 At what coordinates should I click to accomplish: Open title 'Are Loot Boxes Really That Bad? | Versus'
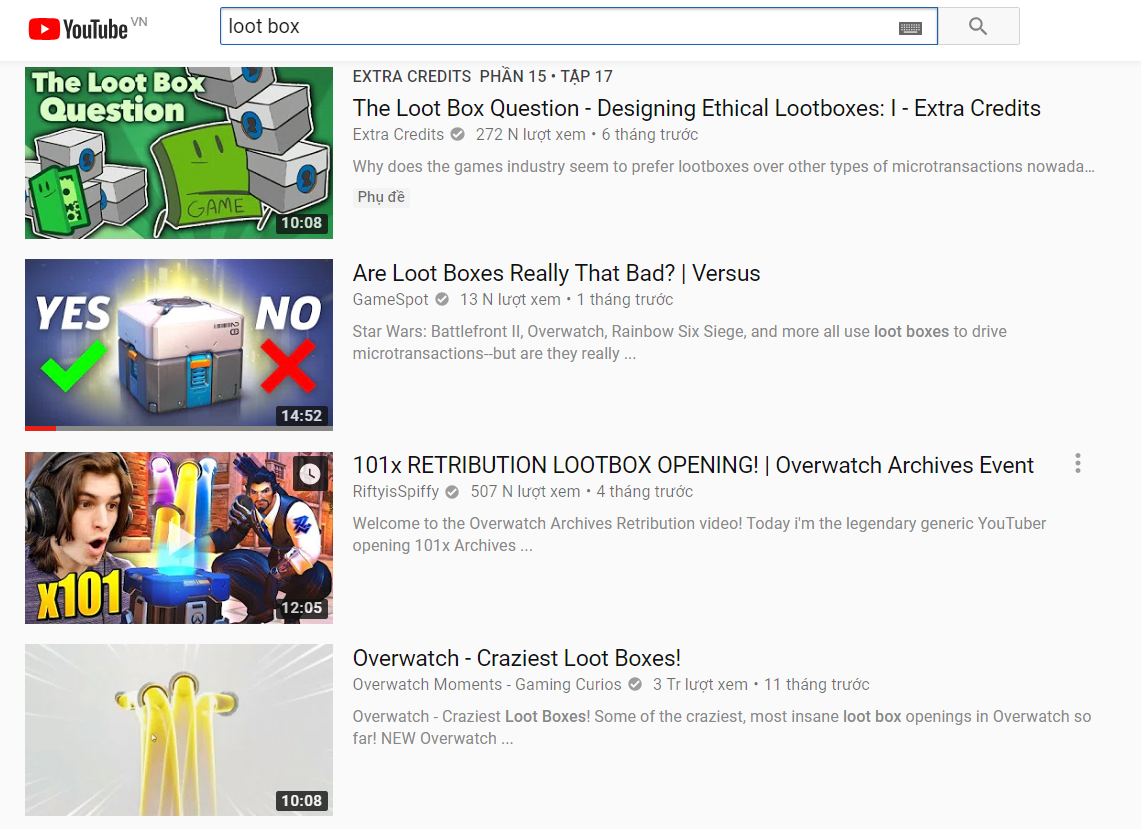click(x=557, y=274)
